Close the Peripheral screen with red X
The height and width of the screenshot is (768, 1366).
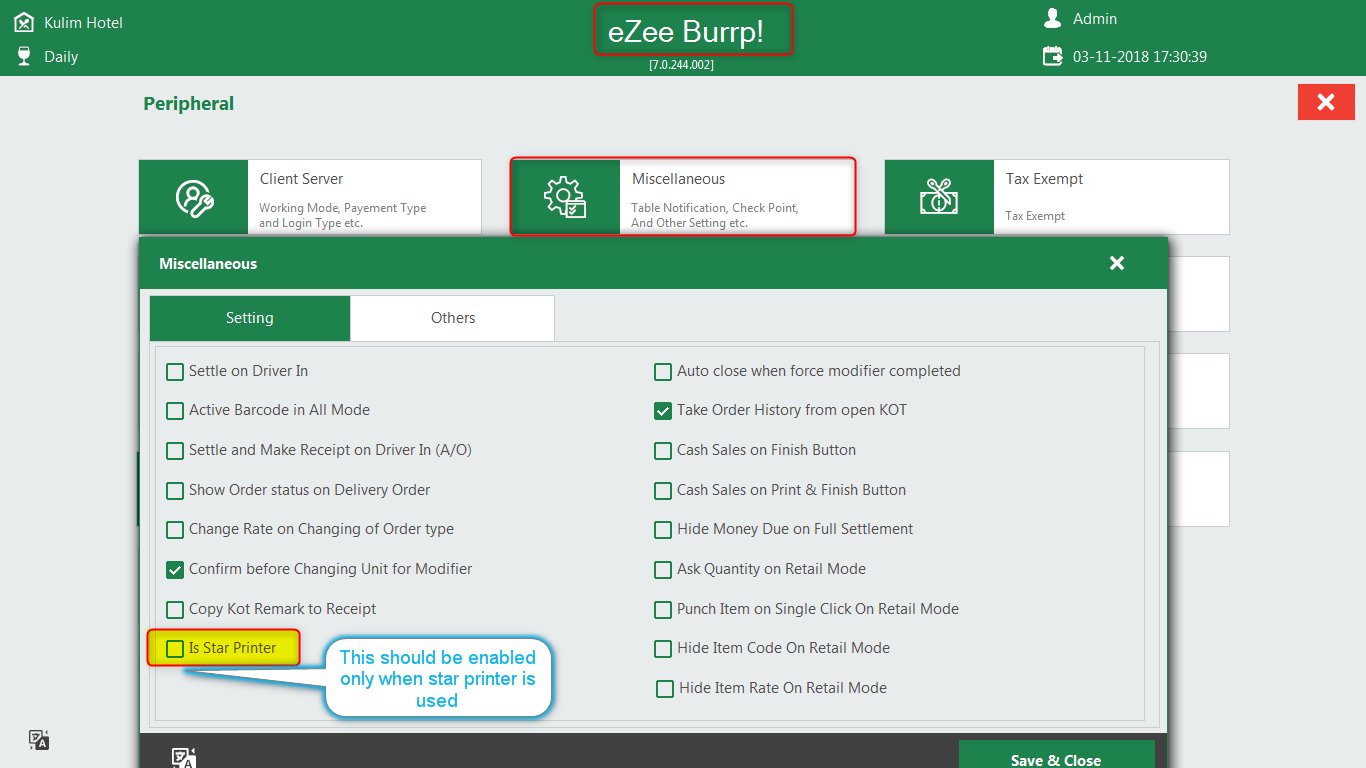(x=1326, y=102)
